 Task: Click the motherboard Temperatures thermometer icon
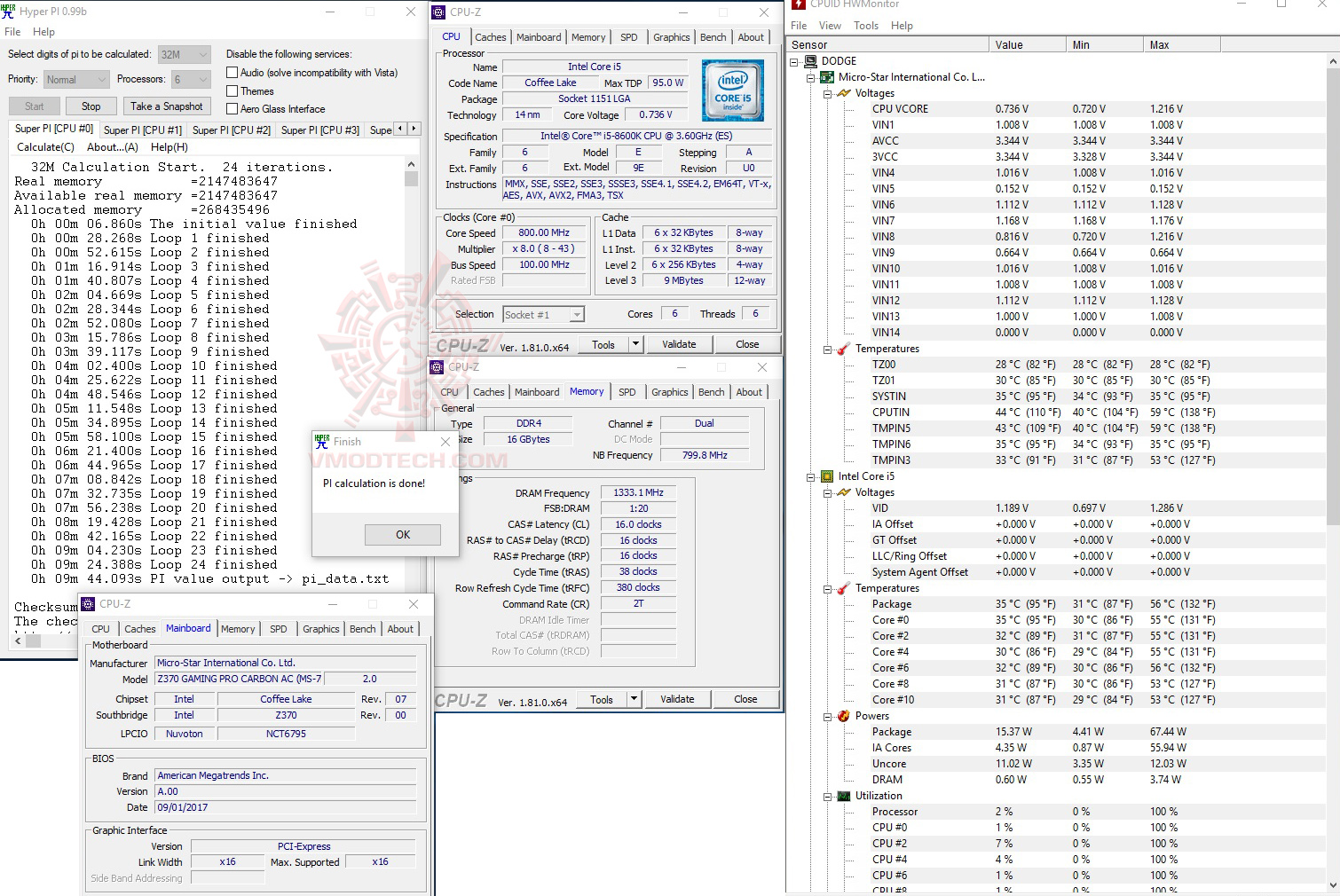pyautogui.click(x=844, y=349)
